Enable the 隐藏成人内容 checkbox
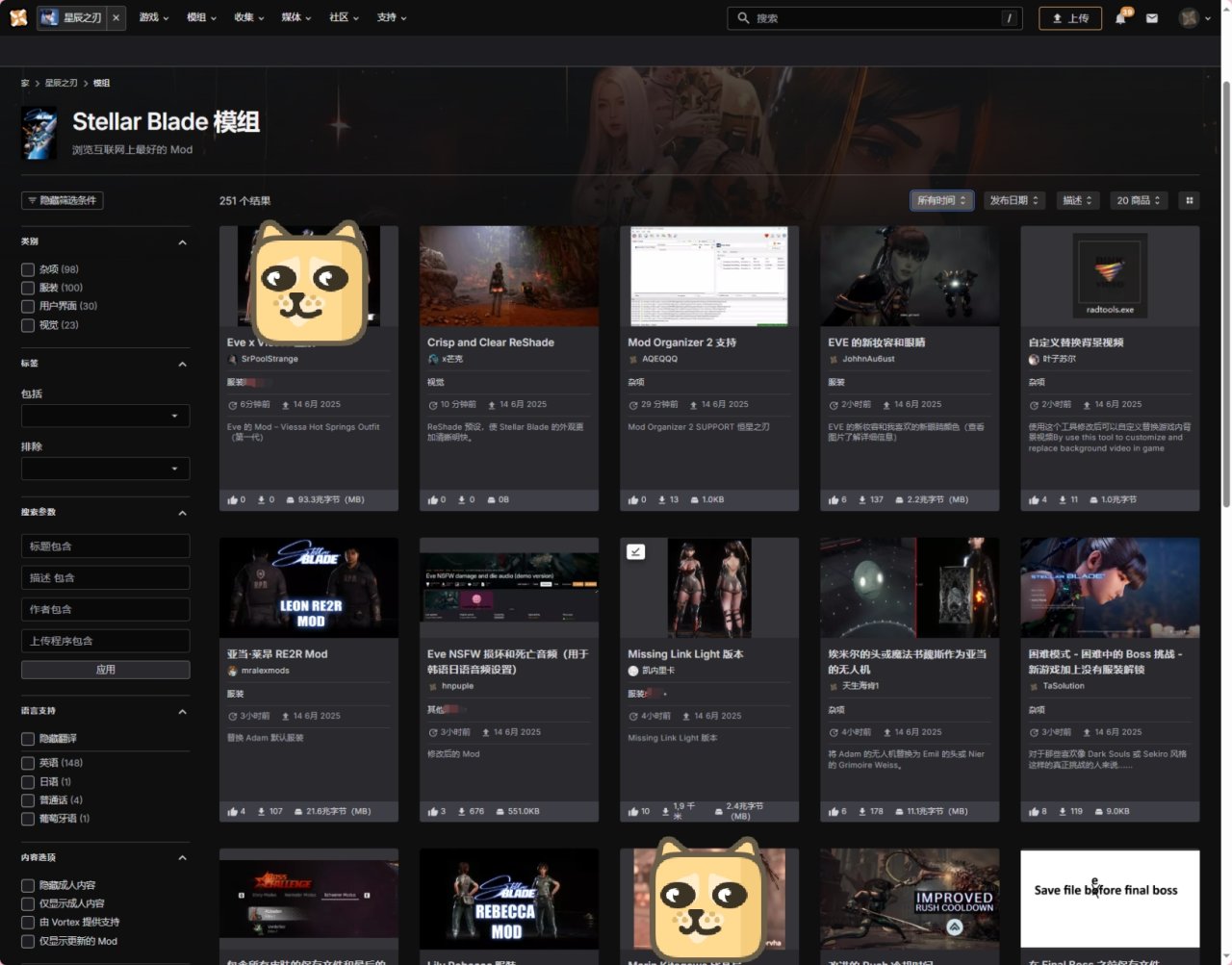Image resolution: width=1232 pixels, height=965 pixels. pyautogui.click(x=28, y=885)
